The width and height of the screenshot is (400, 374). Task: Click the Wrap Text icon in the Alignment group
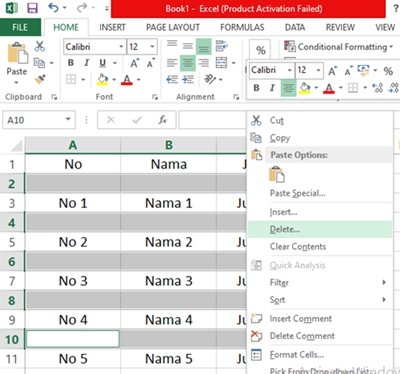(221, 46)
